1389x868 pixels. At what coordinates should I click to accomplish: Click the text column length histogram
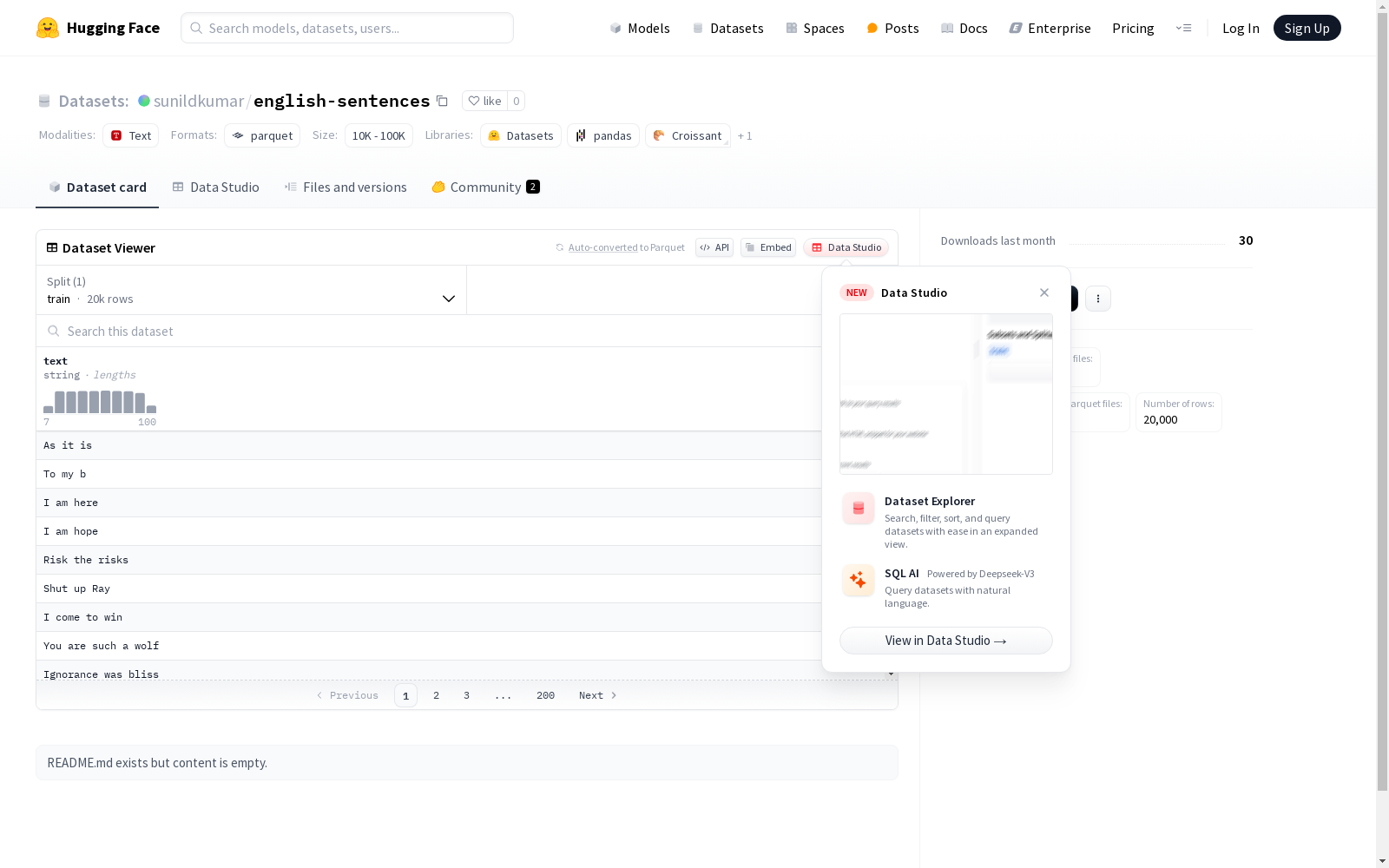(x=100, y=402)
